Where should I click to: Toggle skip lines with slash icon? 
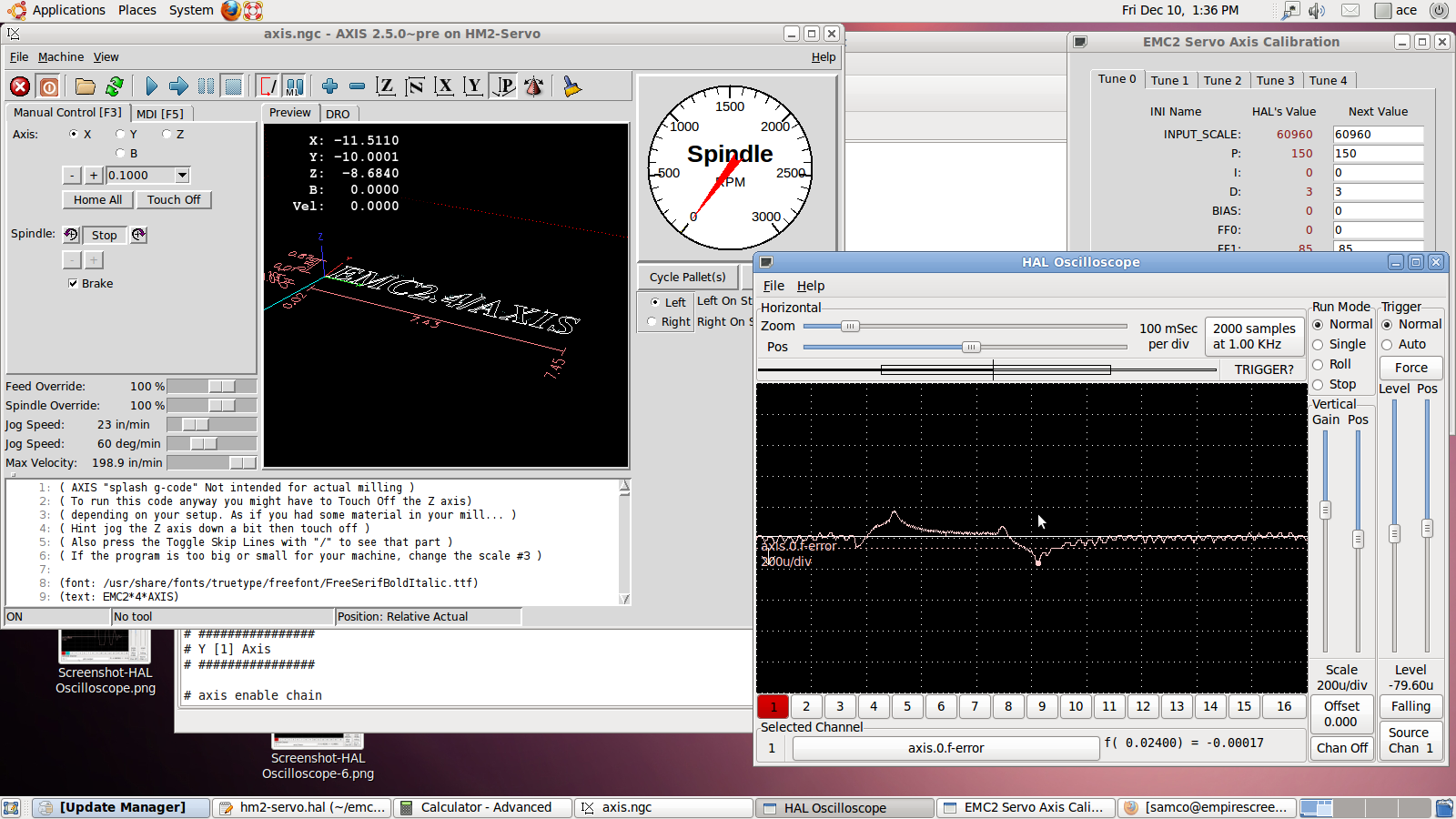tap(268, 86)
